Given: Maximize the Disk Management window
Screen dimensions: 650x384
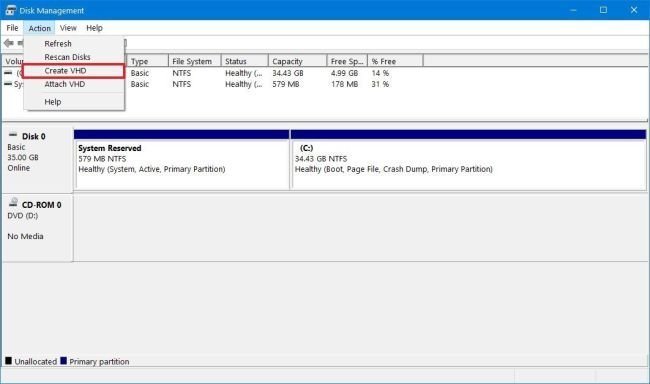Looking at the screenshot, I should (603, 10).
